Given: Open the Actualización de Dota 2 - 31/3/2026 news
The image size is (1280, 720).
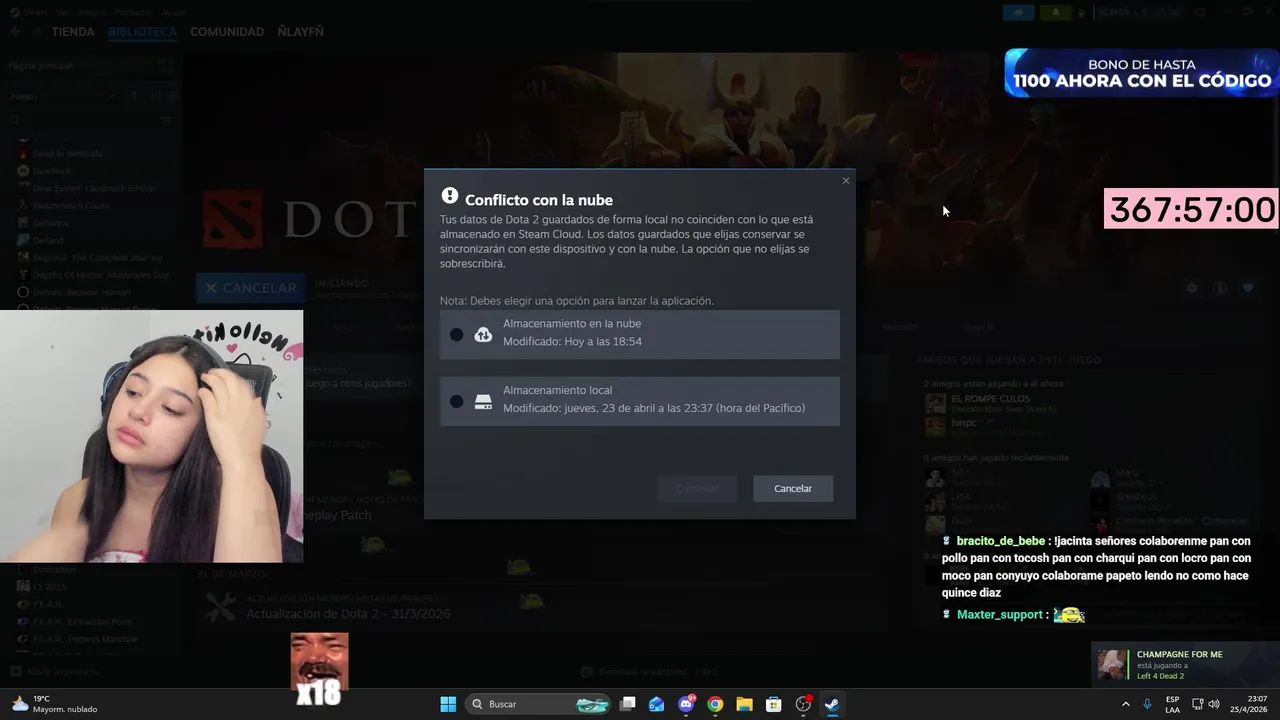Looking at the screenshot, I should [348, 614].
